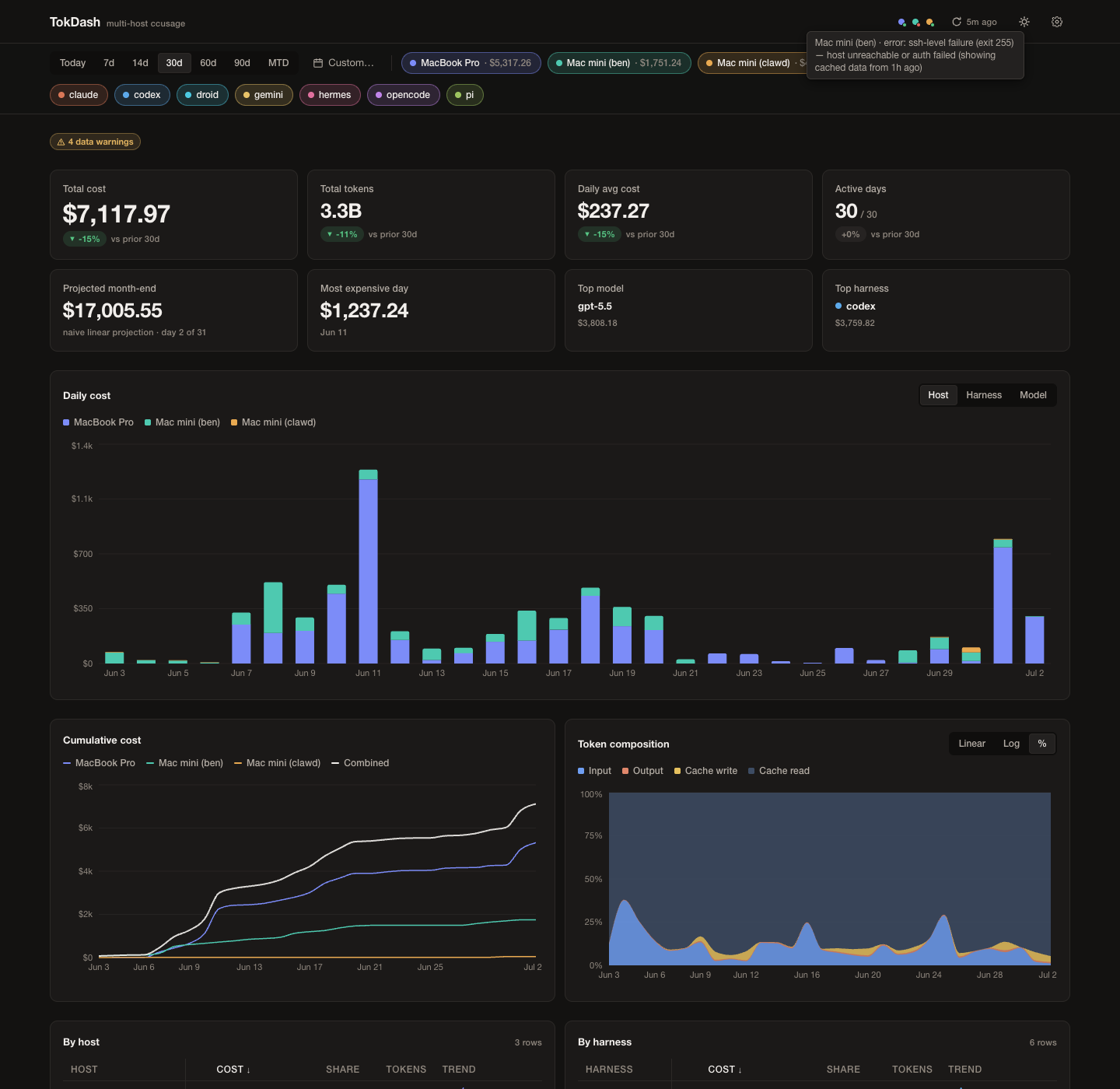Image resolution: width=1120 pixels, height=1089 pixels.
Task: Click the 3 rows label in By host
Action: [x=528, y=1042]
